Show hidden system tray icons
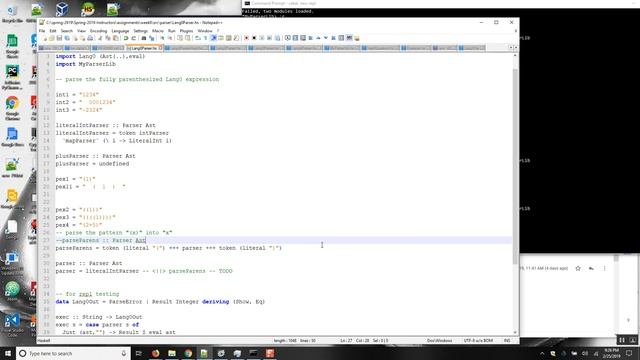Viewport: 640px width, 360px height. click(542, 353)
